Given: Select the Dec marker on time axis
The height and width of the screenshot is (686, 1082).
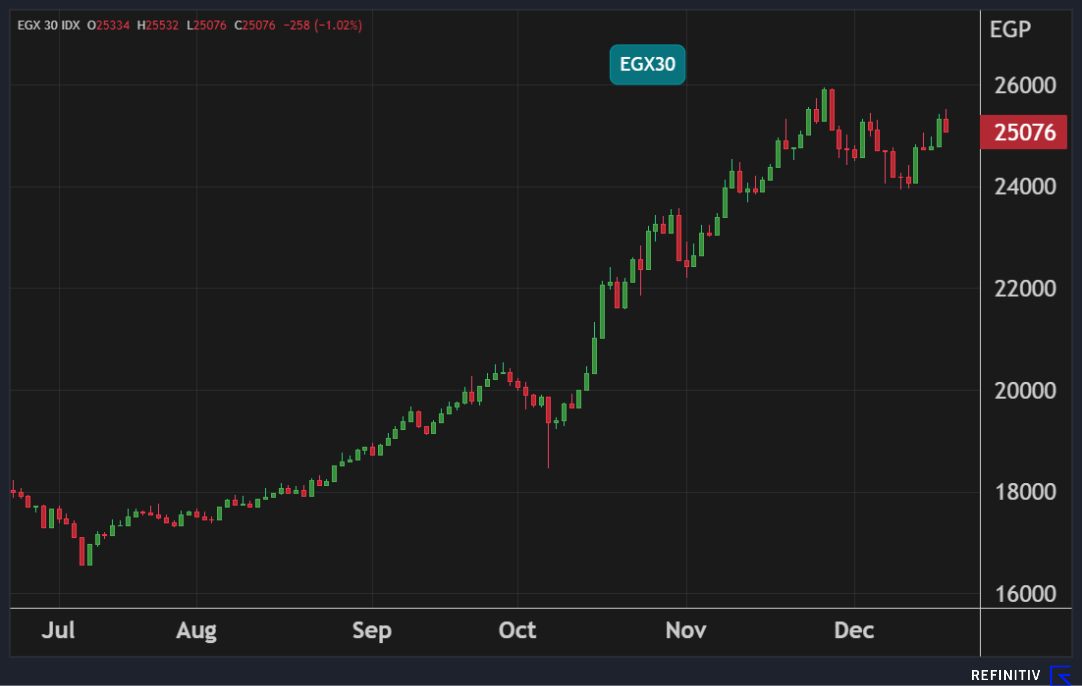Looking at the screenshot, I should [854, 631].
